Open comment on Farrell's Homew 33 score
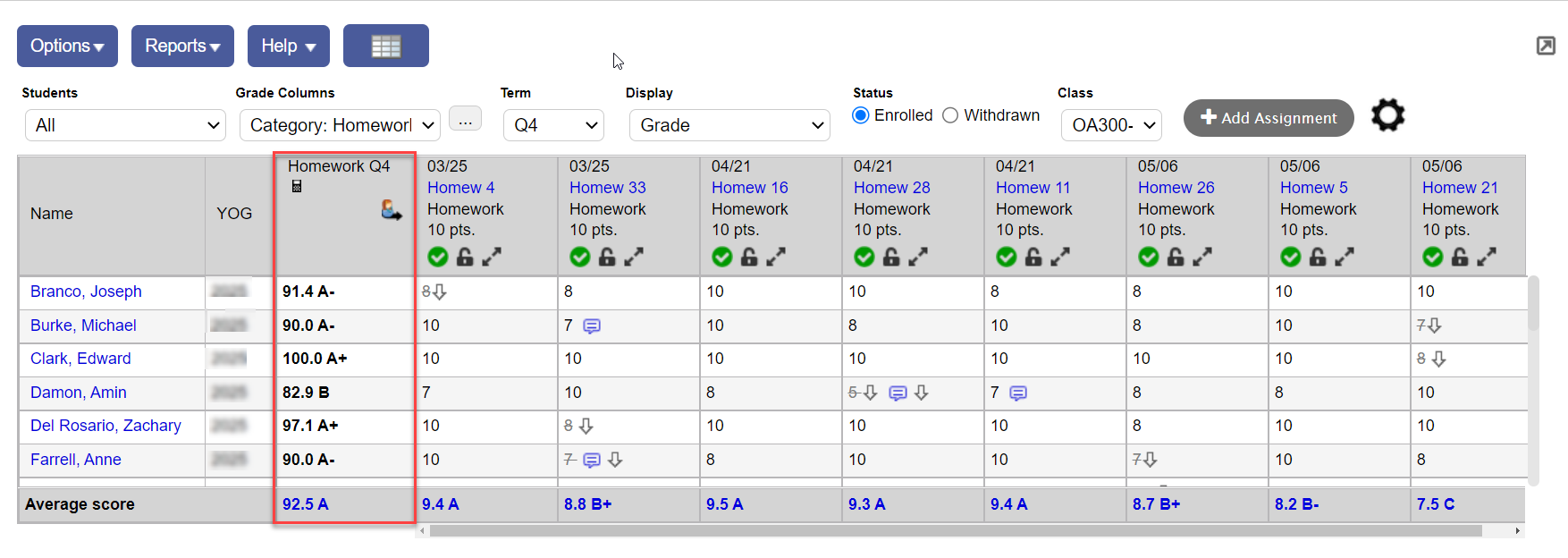Viewport: 1568px width, 558px height. [x=592, y=461]
